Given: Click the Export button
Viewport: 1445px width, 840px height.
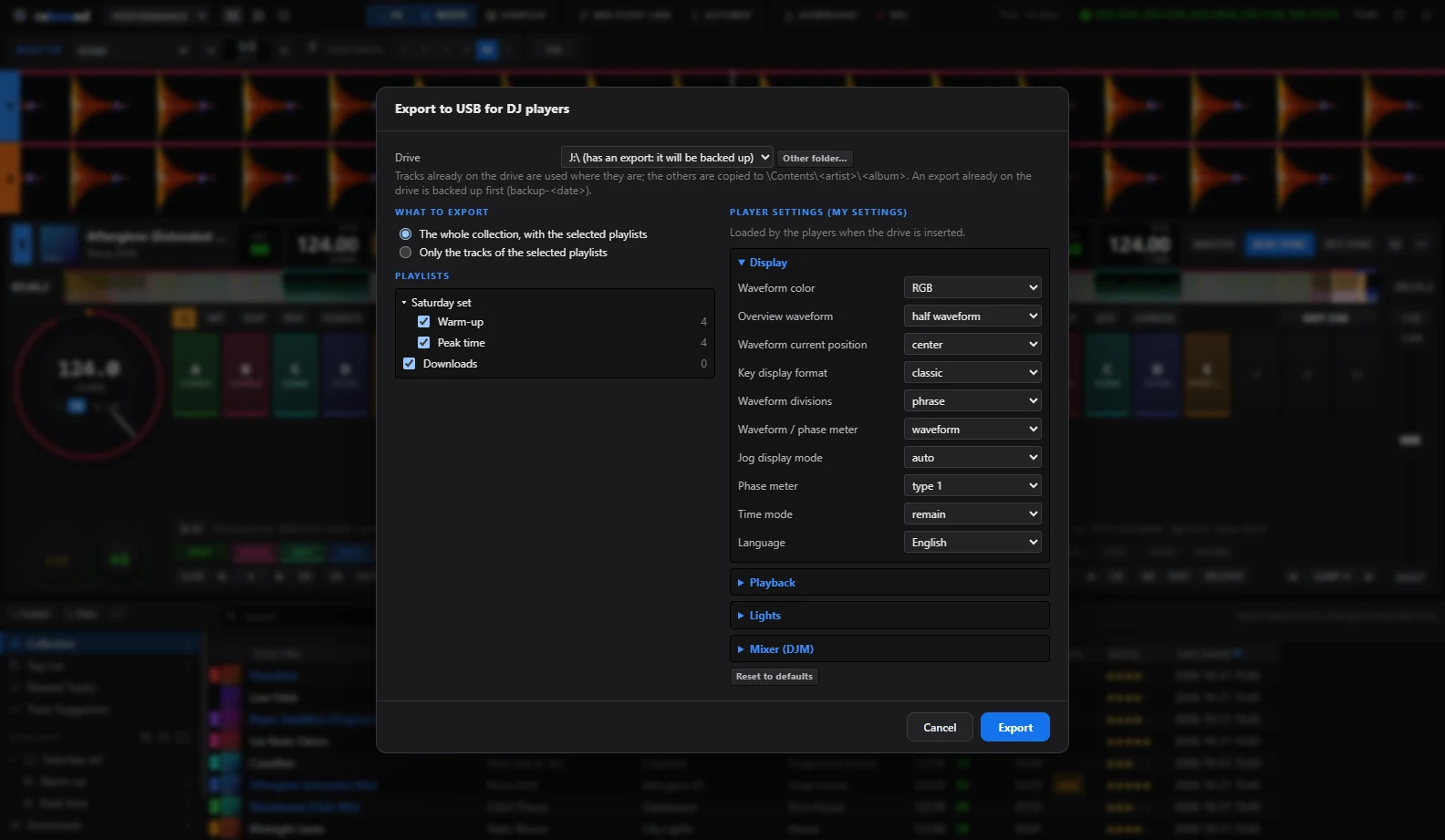Looking at the screenshot, I should point(1015,728).
